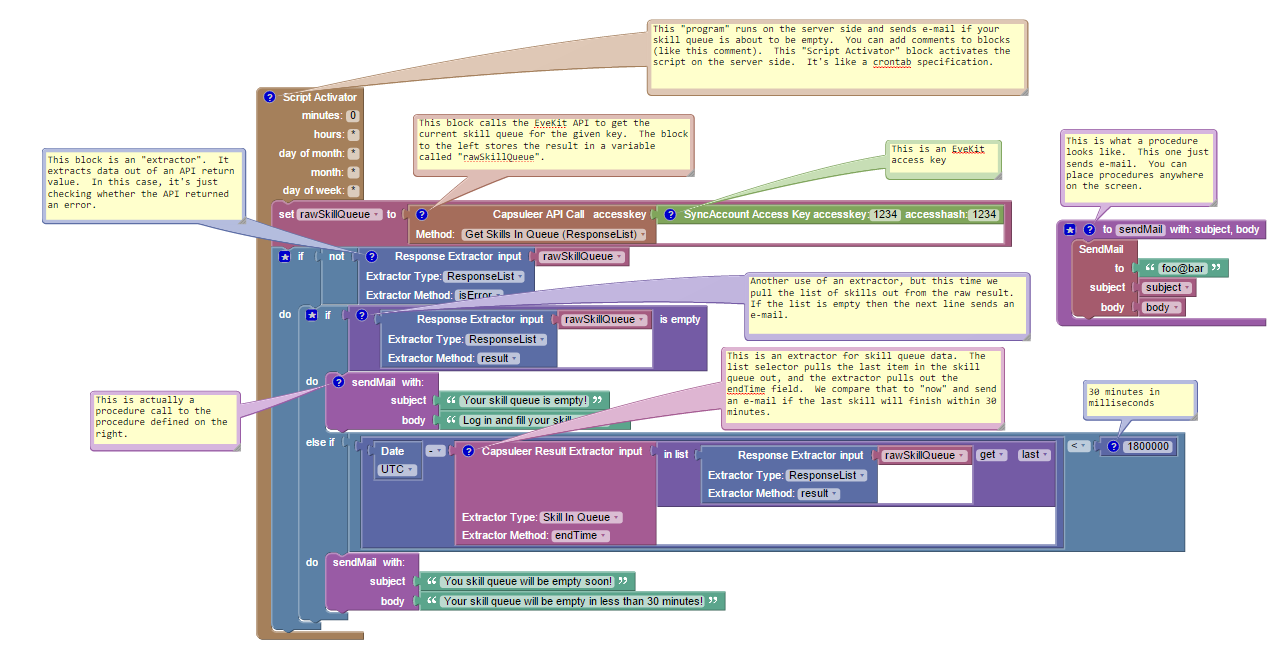This screenshot has width=1274, height=648.
Task: Open the less-than comparison operator dropdown
Action: [x=1078, y=446]
